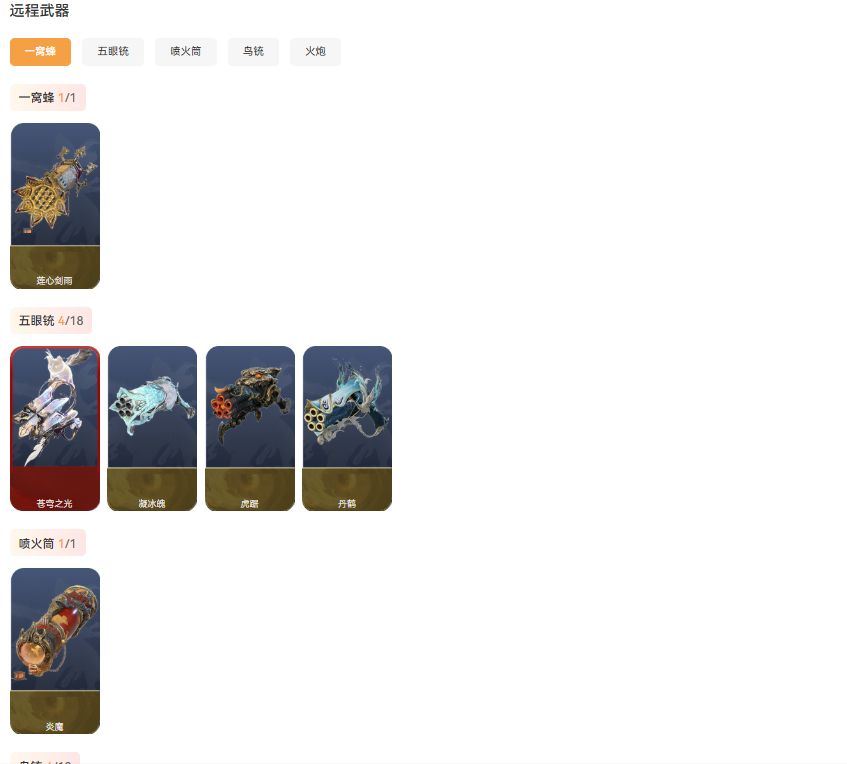The image size is (847, 764).
Task: Click the 五眼铳 4/18 section label
Action: pos(51,320)
